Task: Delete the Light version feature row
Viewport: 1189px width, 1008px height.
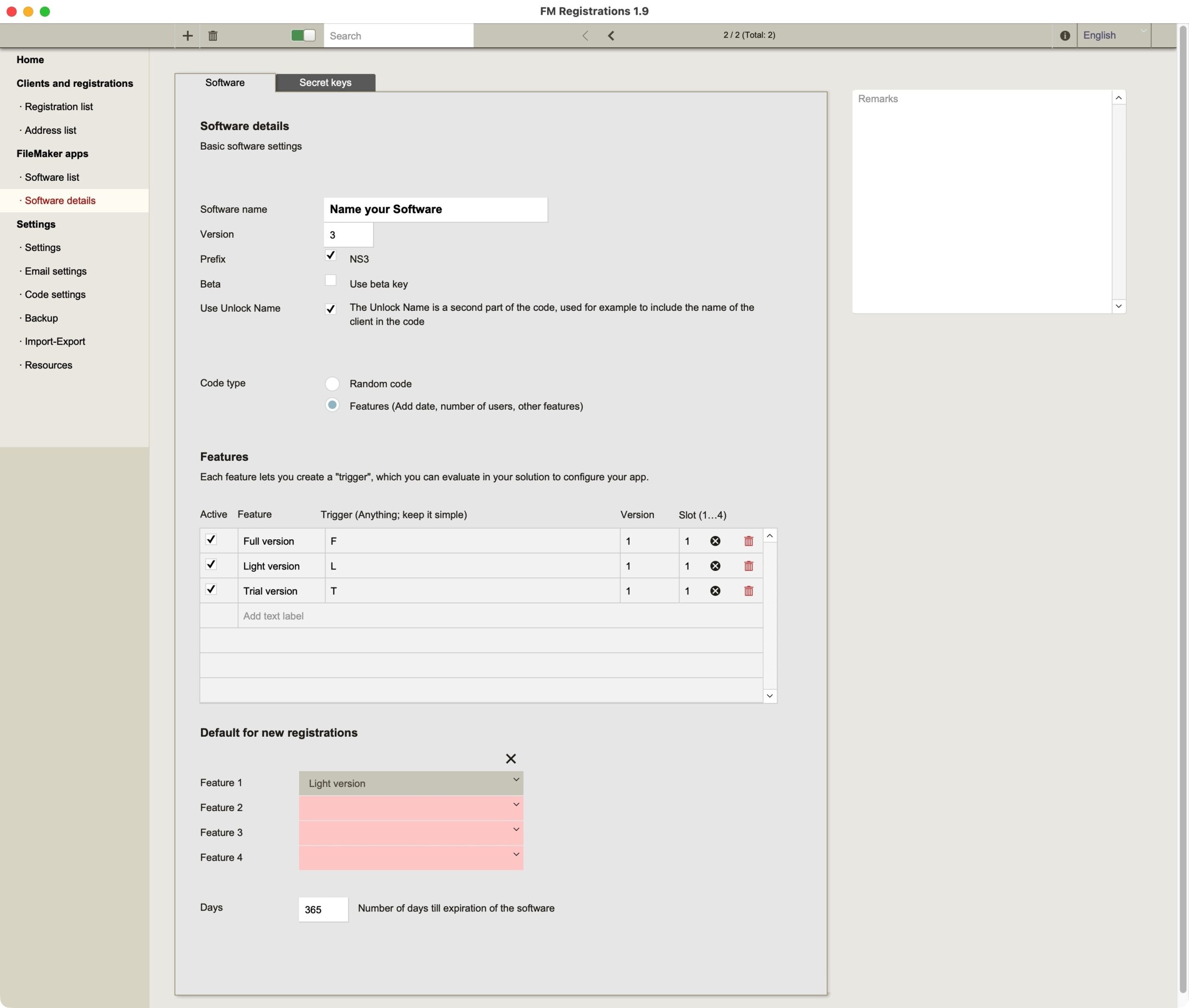Action: 749,566
